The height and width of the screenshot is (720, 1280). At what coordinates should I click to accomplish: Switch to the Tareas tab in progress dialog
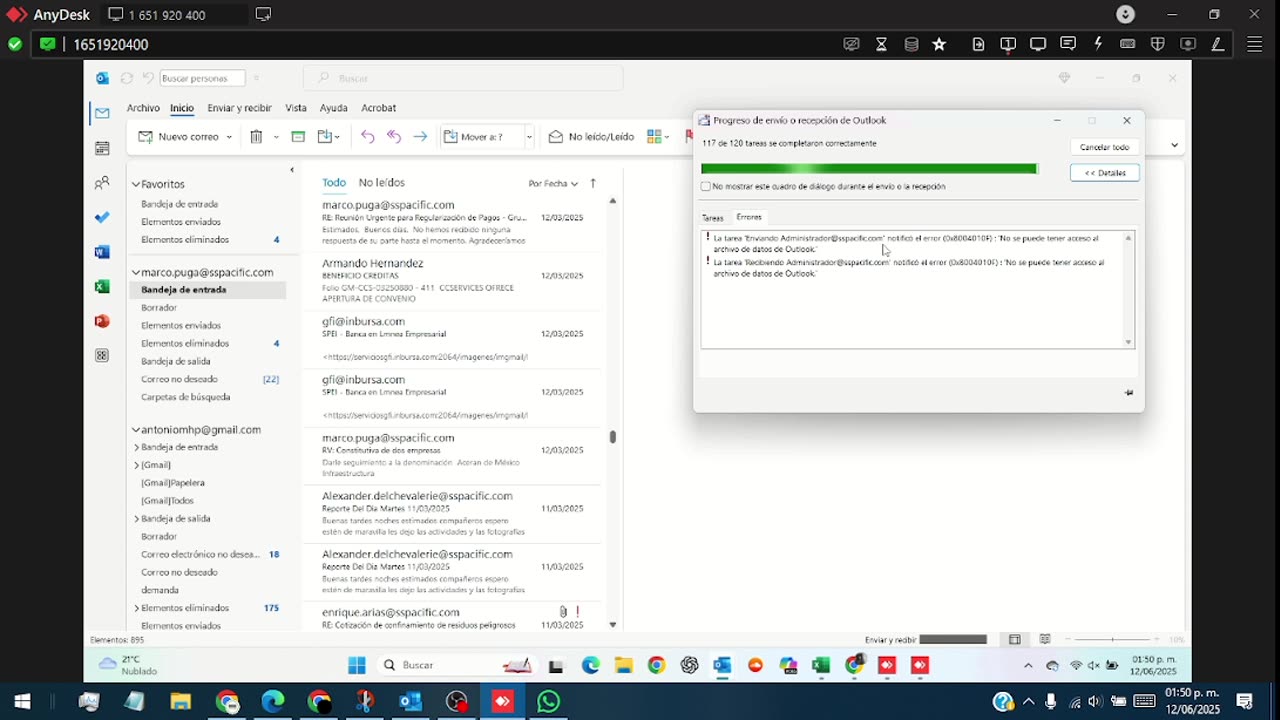click(712, 218)
